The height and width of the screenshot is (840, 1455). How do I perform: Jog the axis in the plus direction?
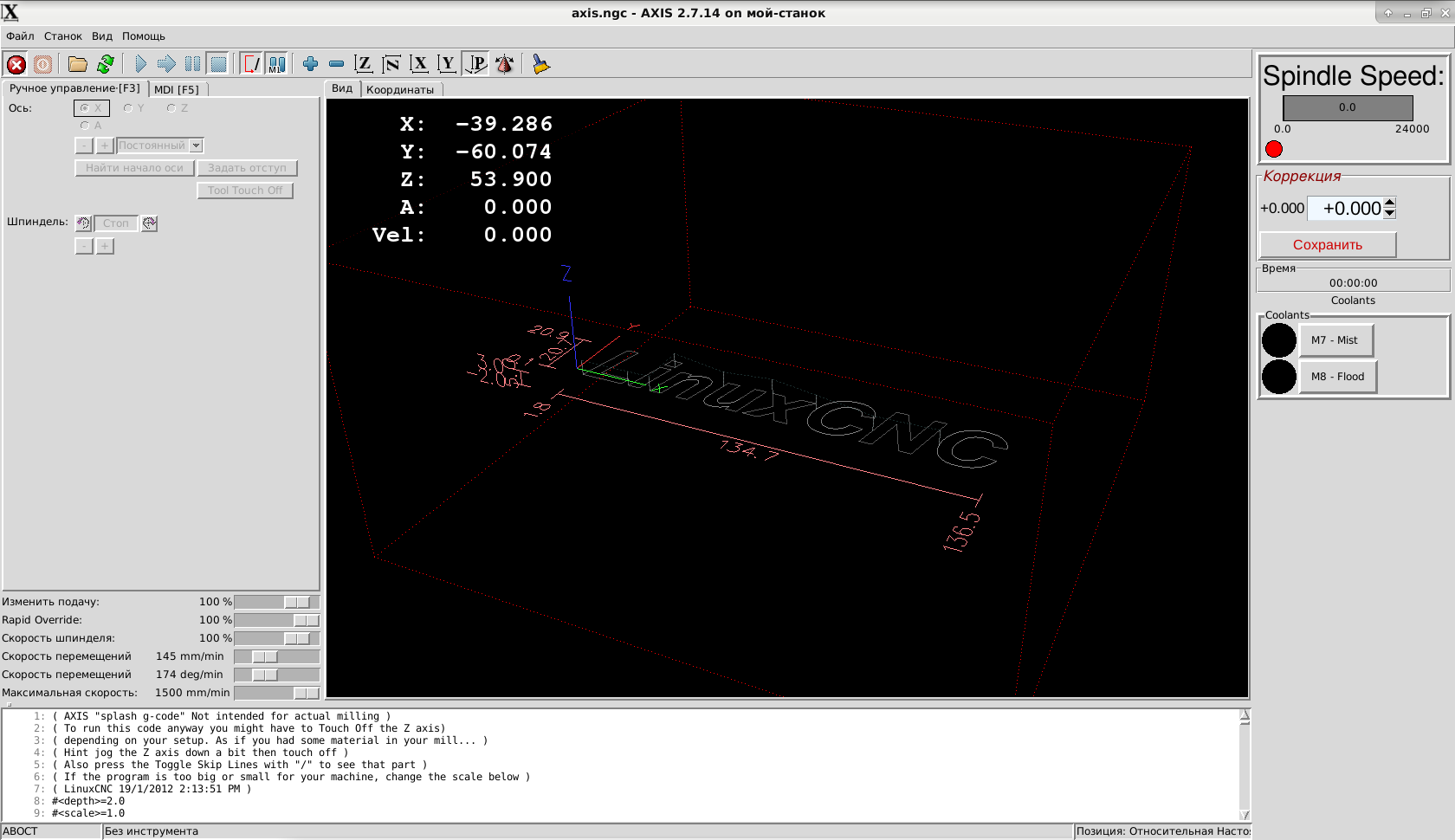pyautogui.click(x=105, y=145)
